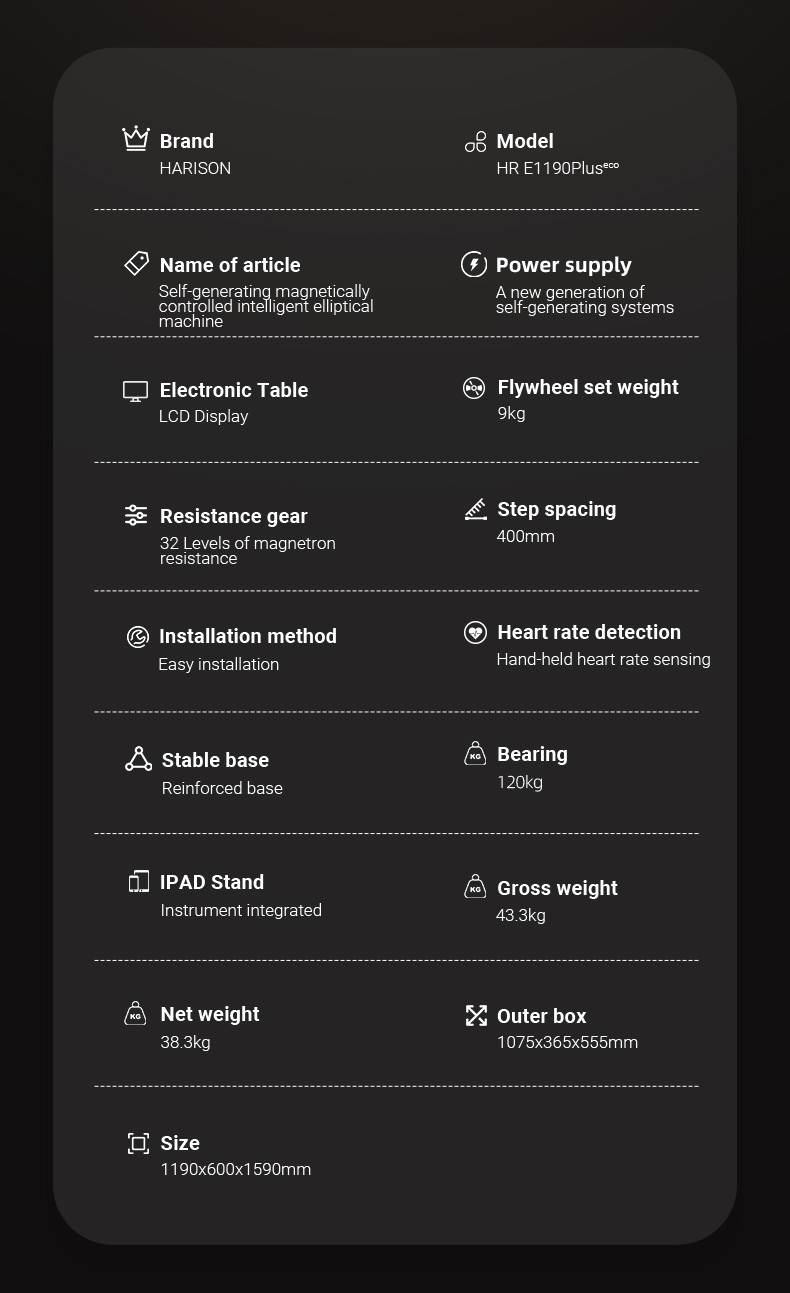Screen dimensions: 790x1293
Task: Click the HR E1190Plus model text
Action: (557, 168)
